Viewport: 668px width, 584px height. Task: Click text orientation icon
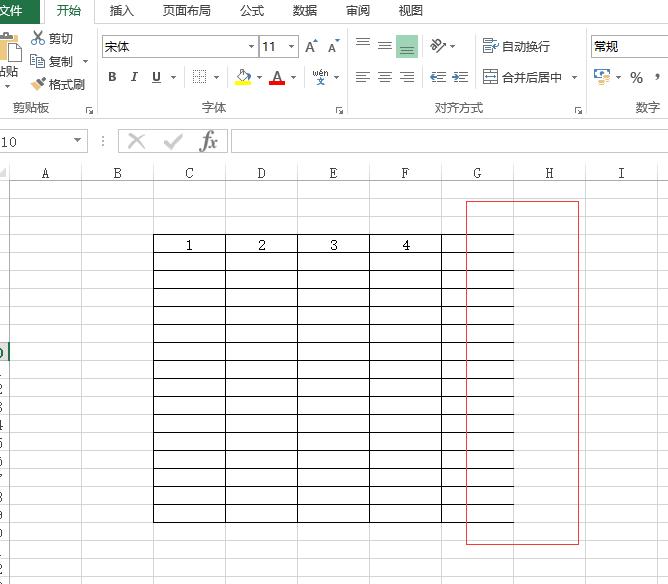[x=438, y=46]
